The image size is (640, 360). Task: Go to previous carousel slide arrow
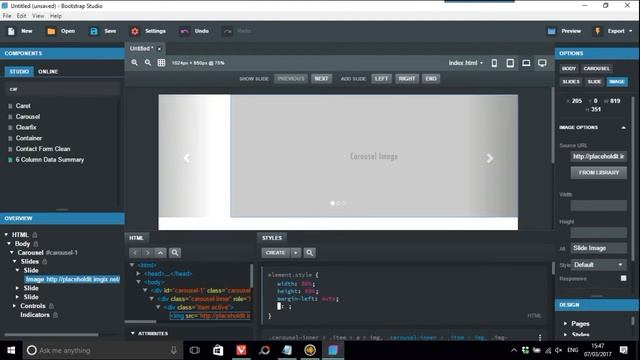187,158
